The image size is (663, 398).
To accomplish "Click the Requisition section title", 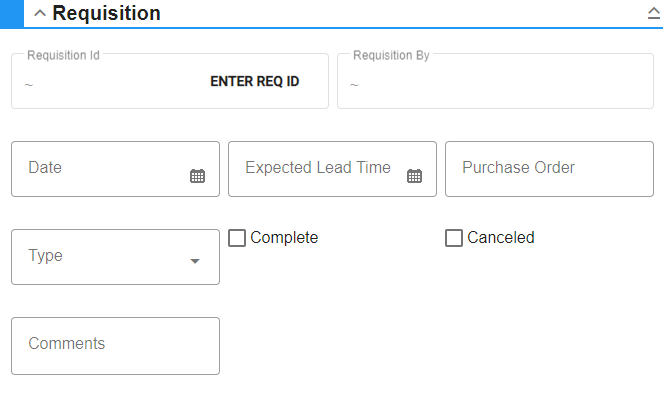I will pyautogui.click(x=106, y=13).
